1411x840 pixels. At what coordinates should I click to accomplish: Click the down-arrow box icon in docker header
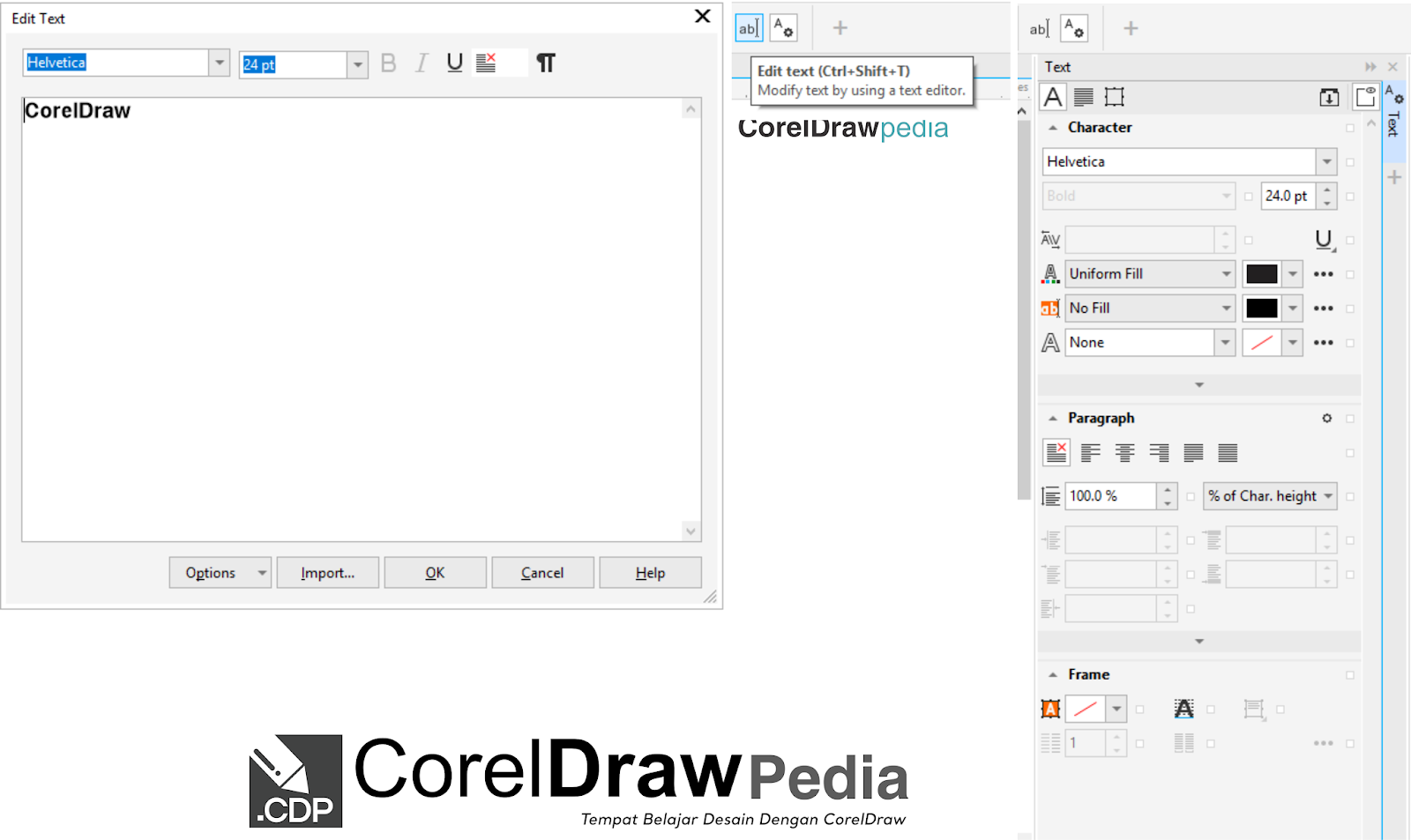[x=1329, y=97]
